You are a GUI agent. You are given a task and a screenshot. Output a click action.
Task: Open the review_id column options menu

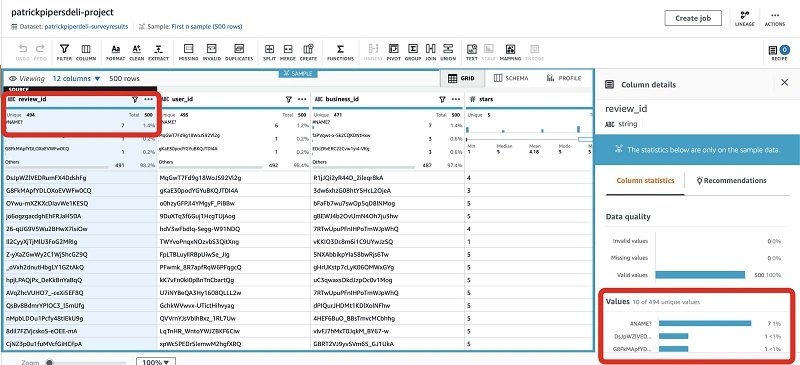[149, 100]
